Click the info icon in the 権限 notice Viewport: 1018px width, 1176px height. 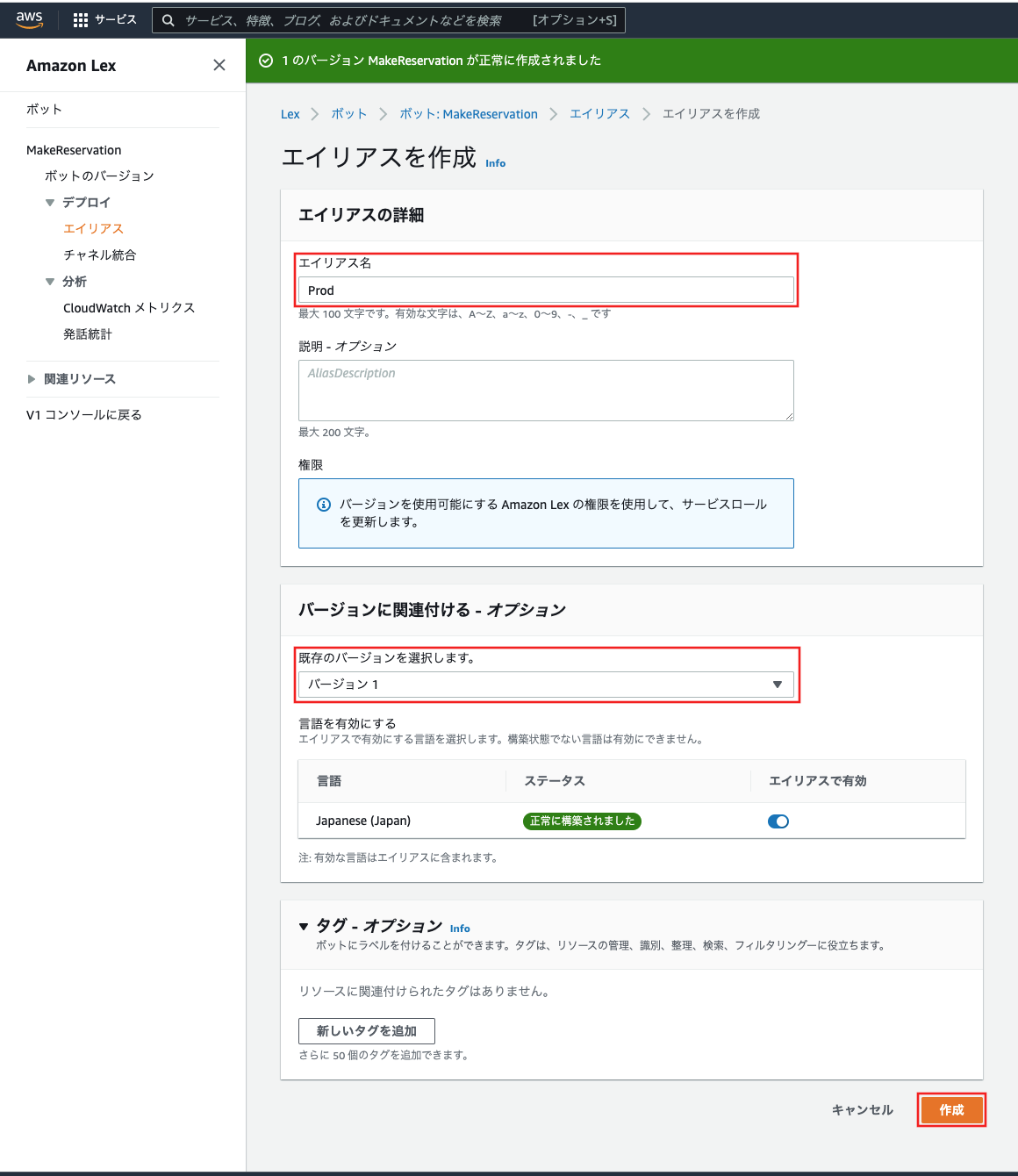click(x=324, y=505)
